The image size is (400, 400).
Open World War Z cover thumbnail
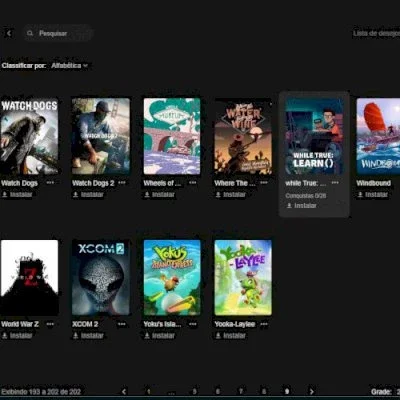point(29,277)
